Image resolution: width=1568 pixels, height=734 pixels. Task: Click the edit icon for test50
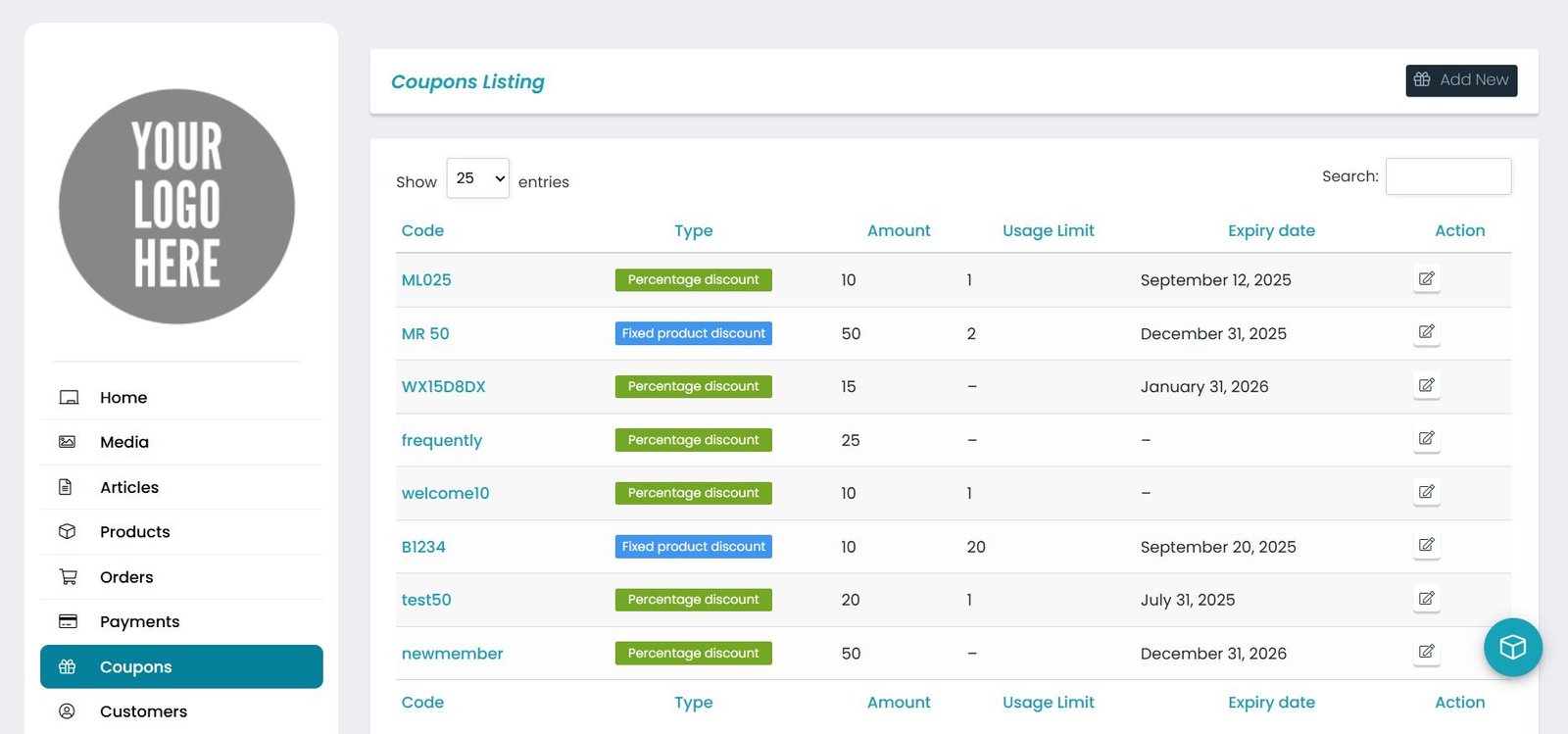coord(1426,599)
